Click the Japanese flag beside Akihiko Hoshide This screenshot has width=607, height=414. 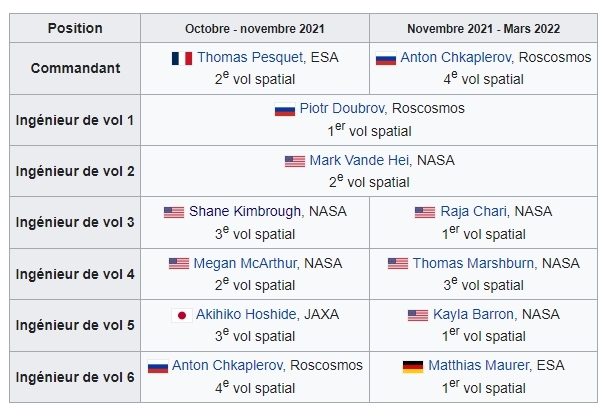[182, 315]
